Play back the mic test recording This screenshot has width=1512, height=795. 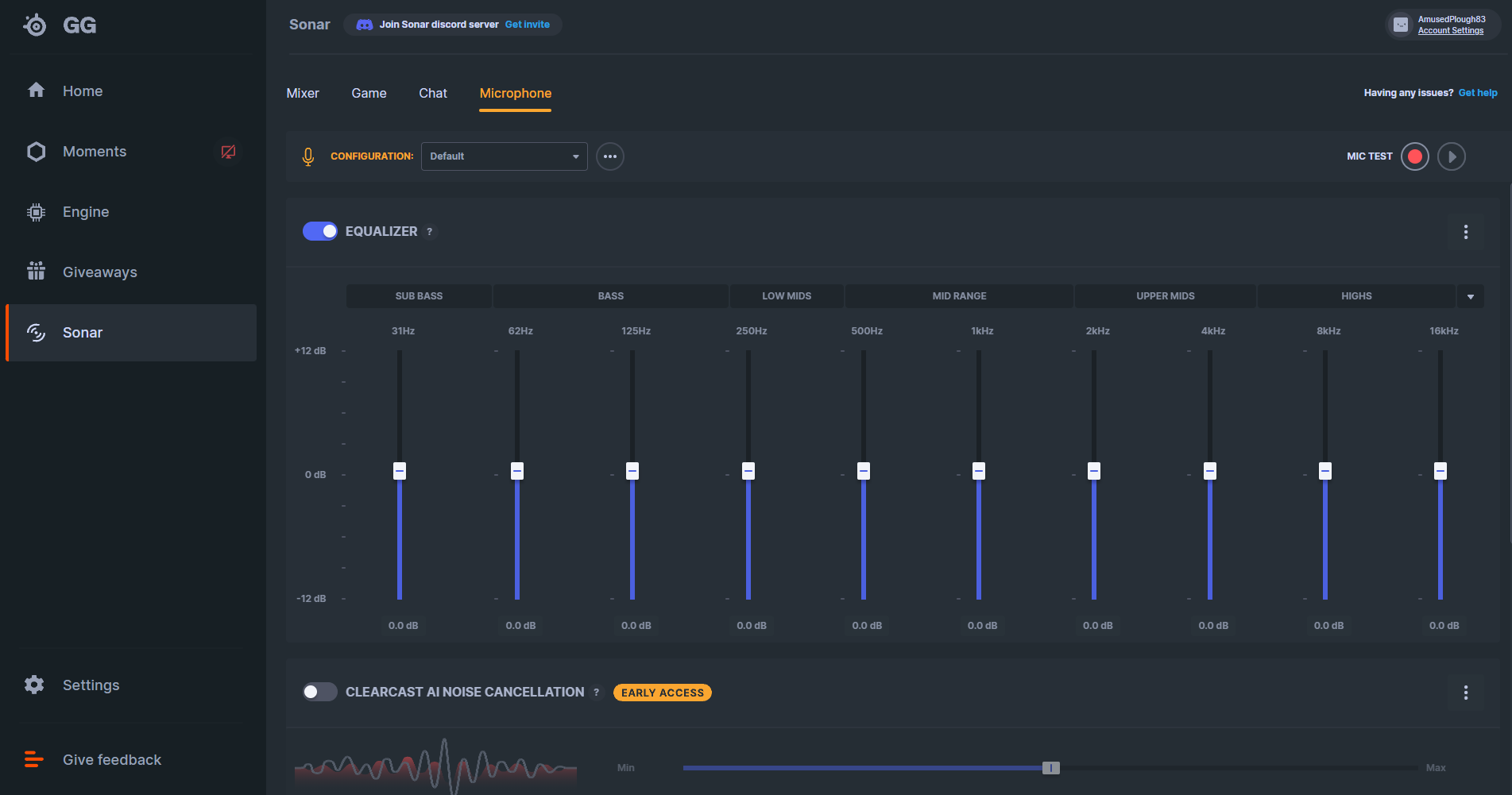[1451, 156]
